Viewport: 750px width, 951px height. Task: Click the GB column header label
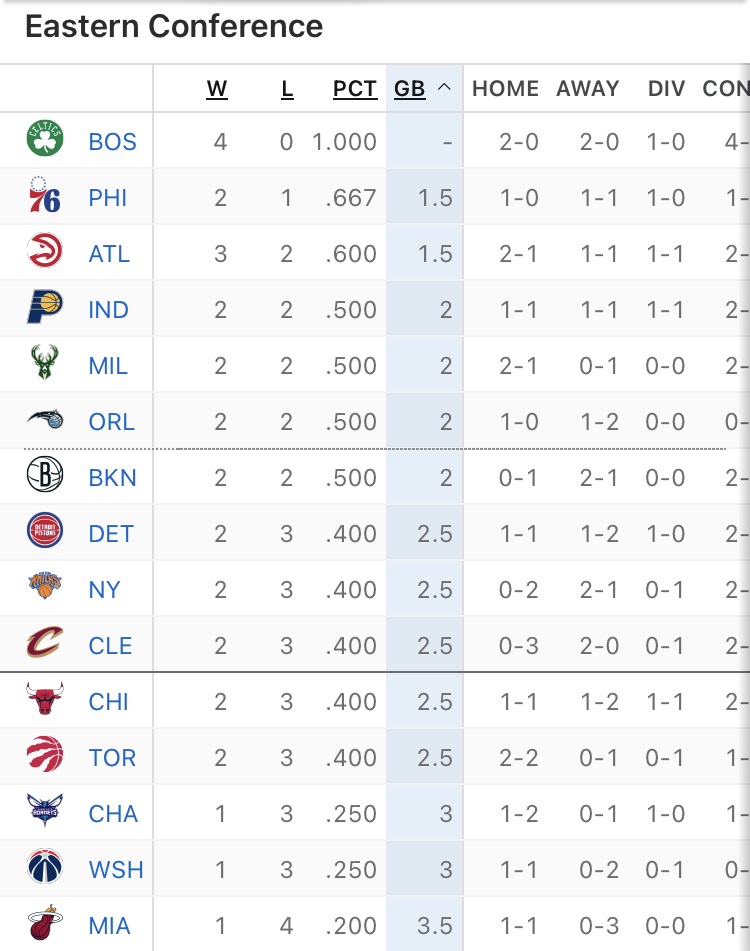coord(410,89)
